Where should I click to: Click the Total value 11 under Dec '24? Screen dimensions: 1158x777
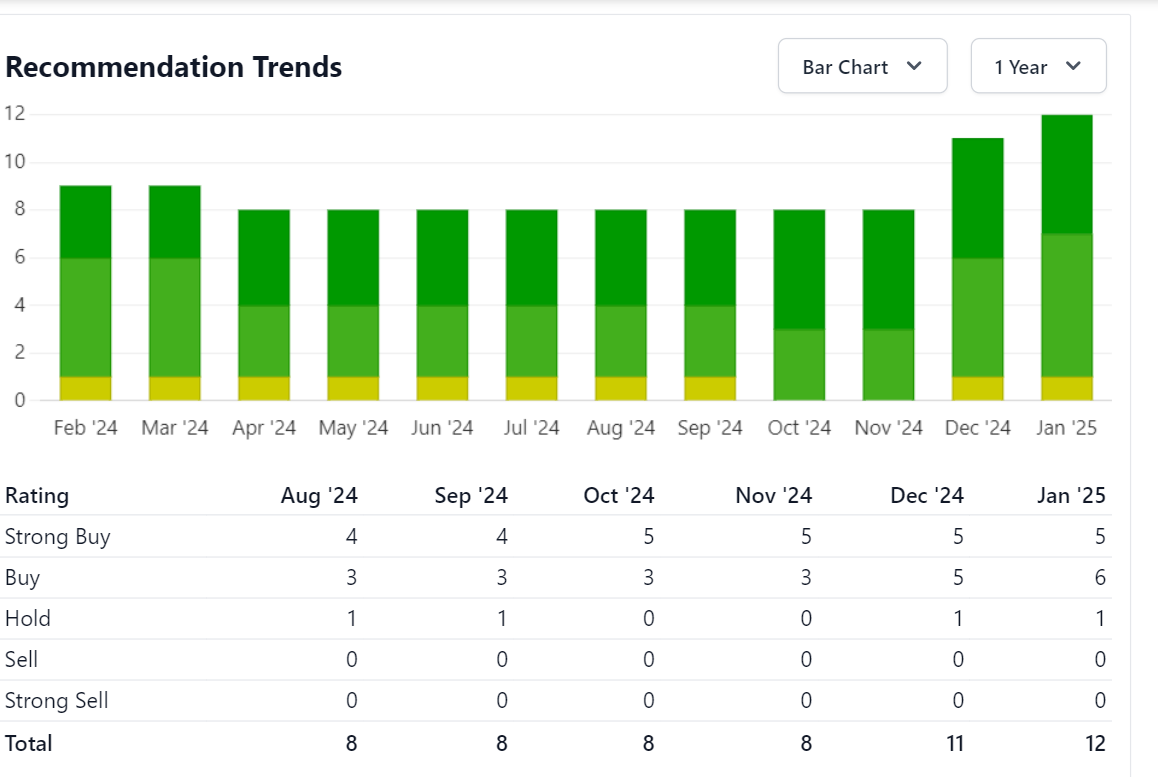pos(954,744)
